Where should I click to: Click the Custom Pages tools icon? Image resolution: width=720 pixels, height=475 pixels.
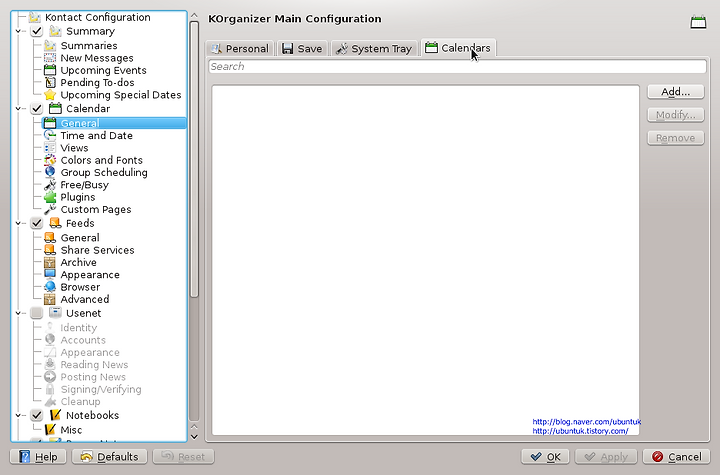(x=50, y=209)
